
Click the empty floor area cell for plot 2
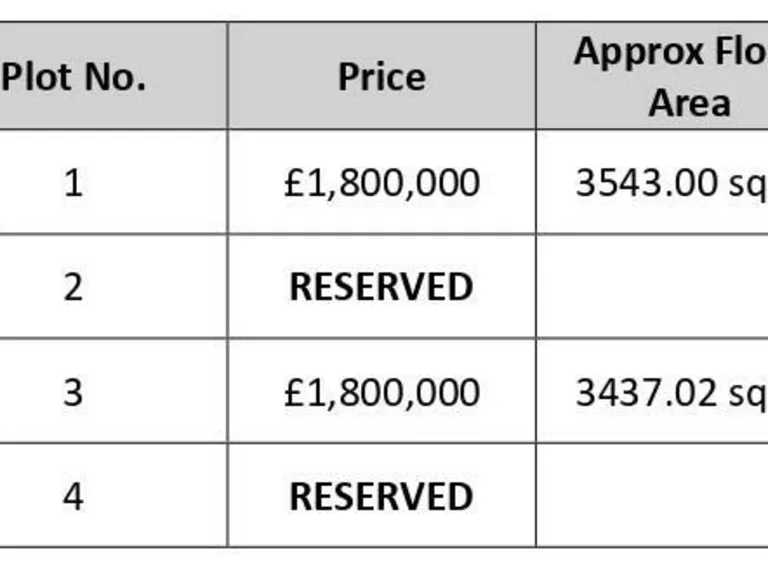point(652,287)
